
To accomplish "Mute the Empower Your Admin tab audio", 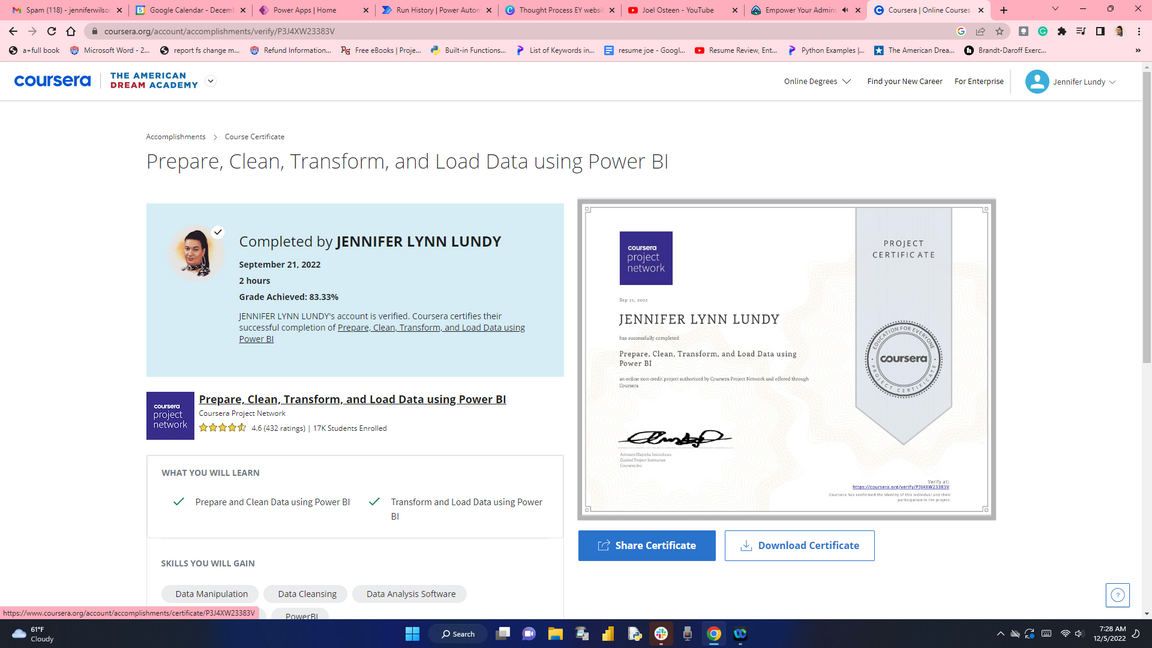I will click(845, 10).
